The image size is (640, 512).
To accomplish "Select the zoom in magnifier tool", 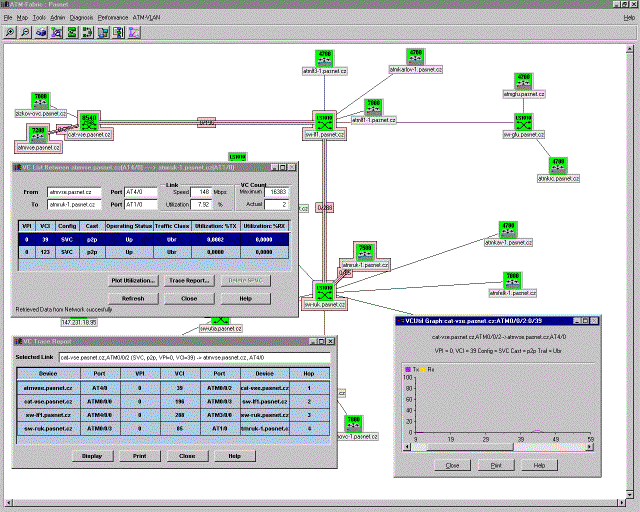I will point(9,32).
